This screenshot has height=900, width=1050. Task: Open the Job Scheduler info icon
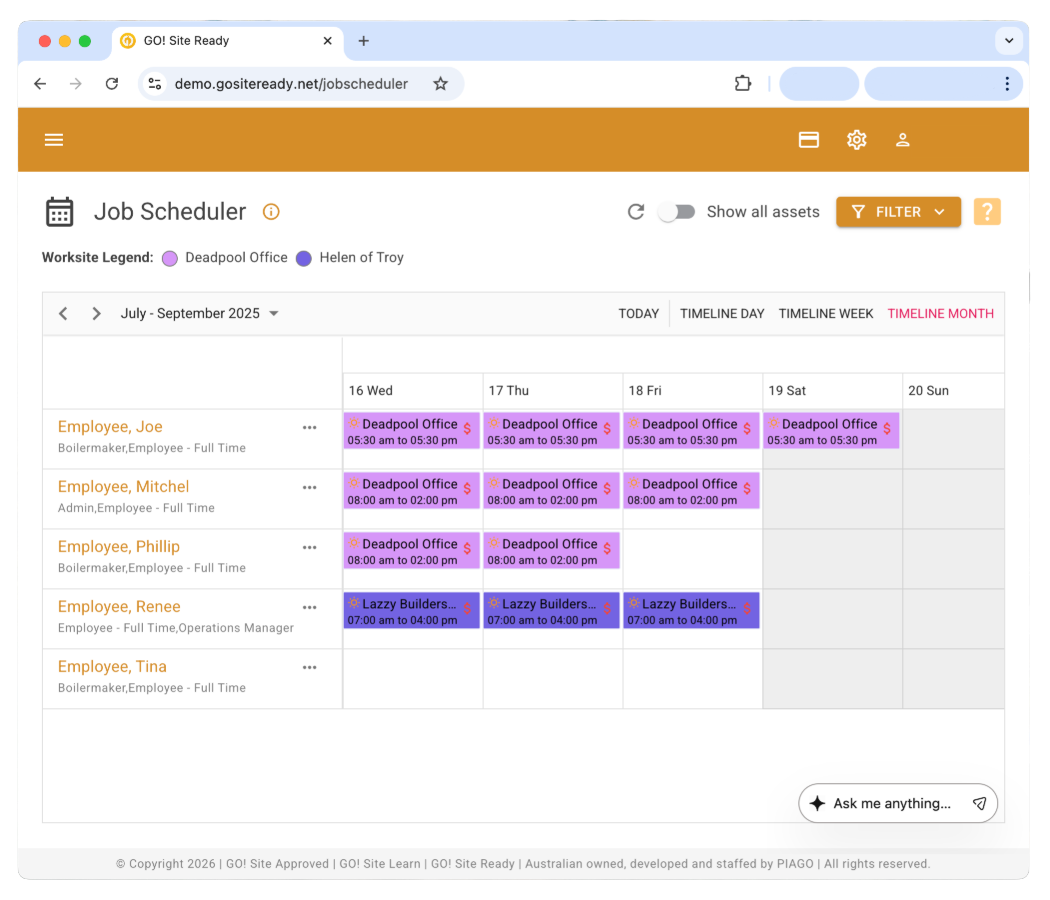coord(270,211)
